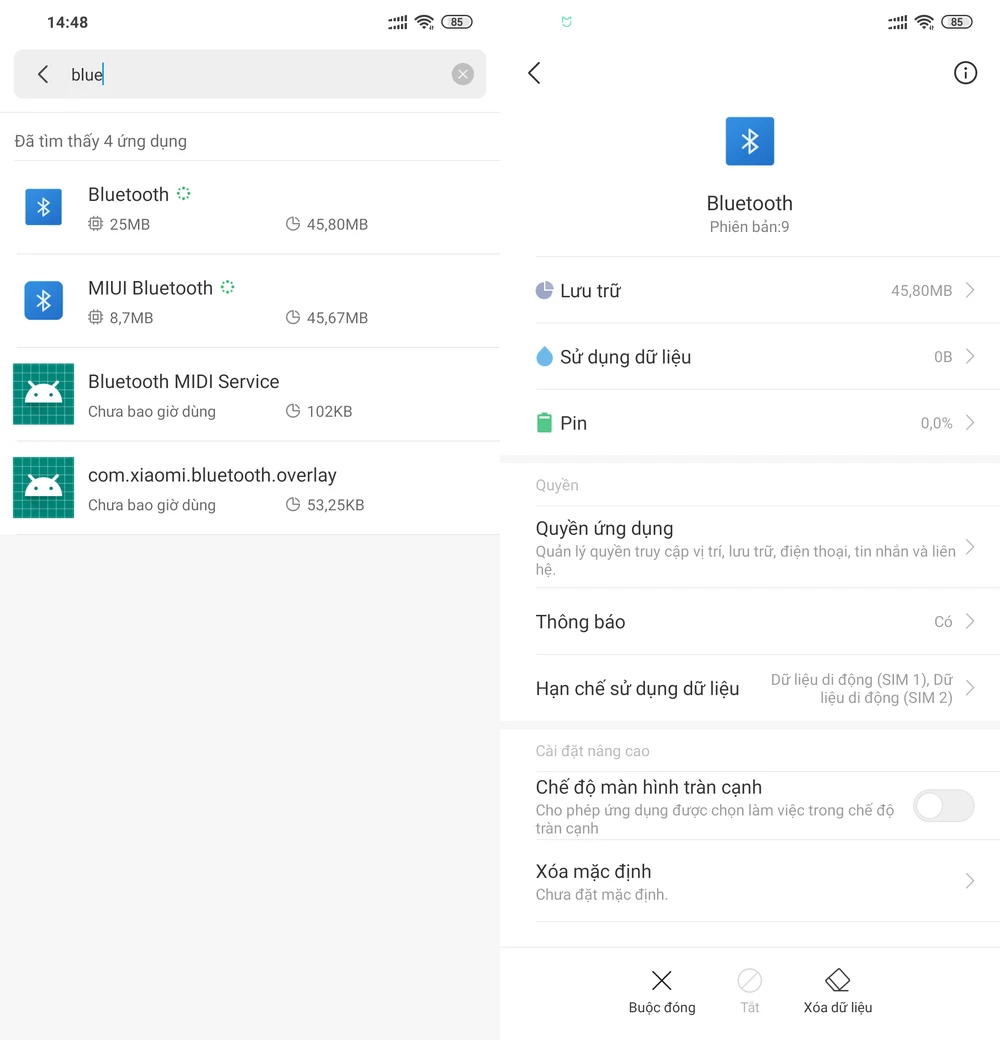Tap the info icon on app details
Screen dimensions: 1000x1040
[965, 73]
